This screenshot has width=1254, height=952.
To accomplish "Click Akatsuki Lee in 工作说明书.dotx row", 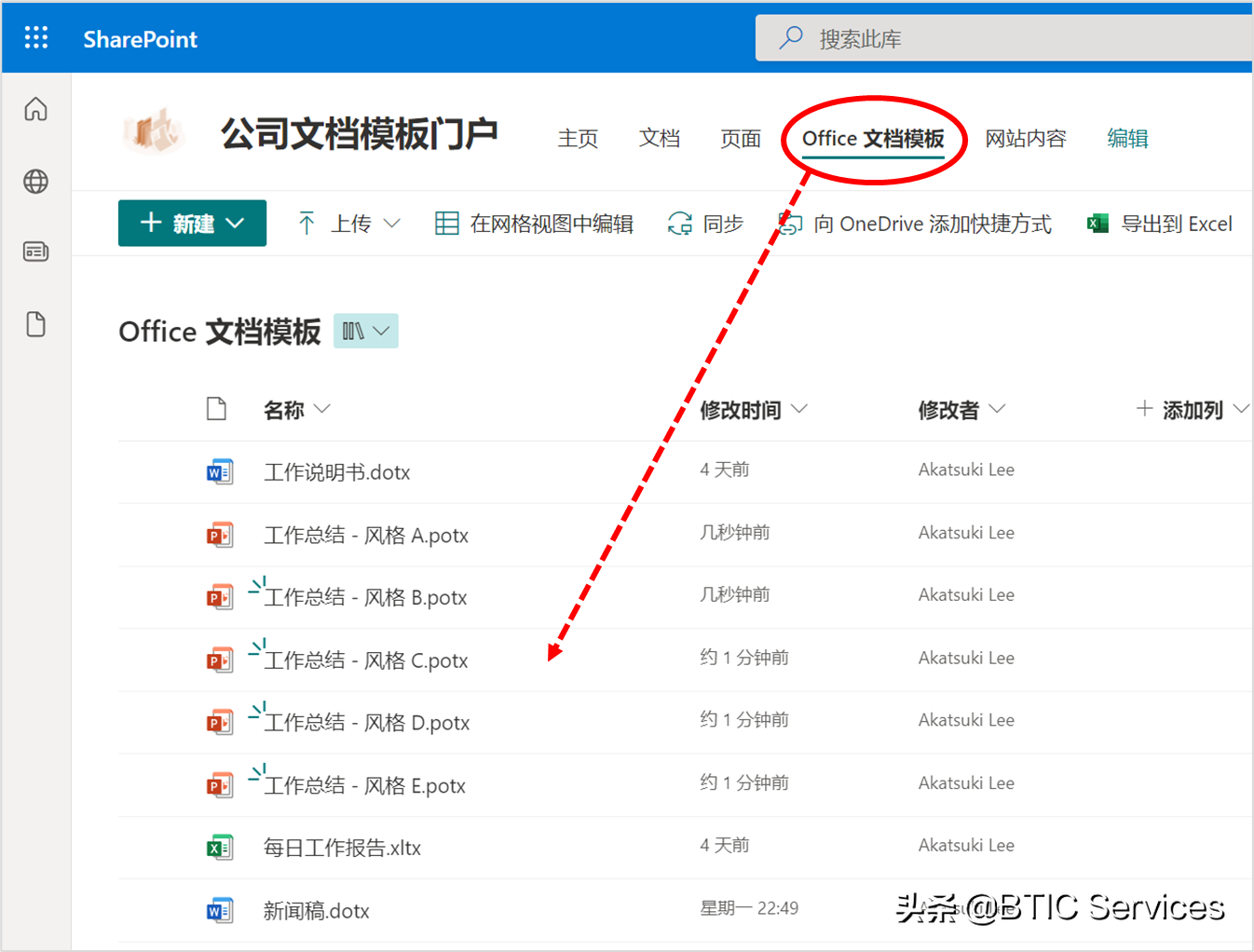I will click(x=966, y=469).
